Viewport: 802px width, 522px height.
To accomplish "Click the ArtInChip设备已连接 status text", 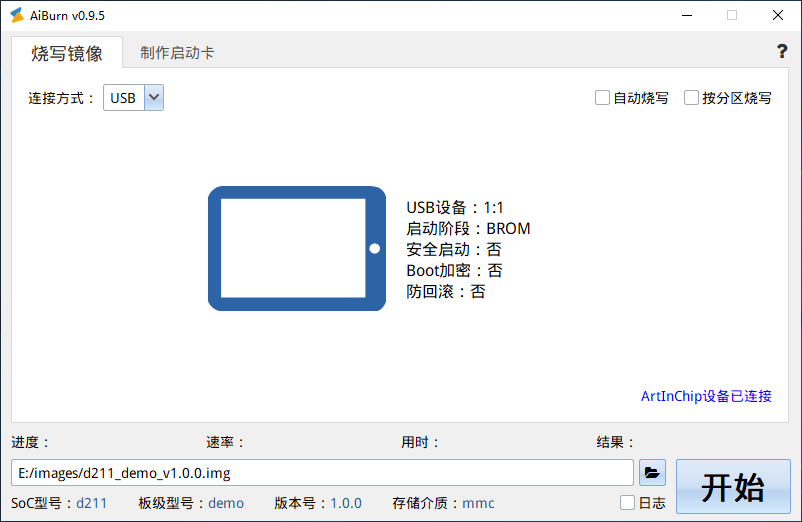I will 706,396.
